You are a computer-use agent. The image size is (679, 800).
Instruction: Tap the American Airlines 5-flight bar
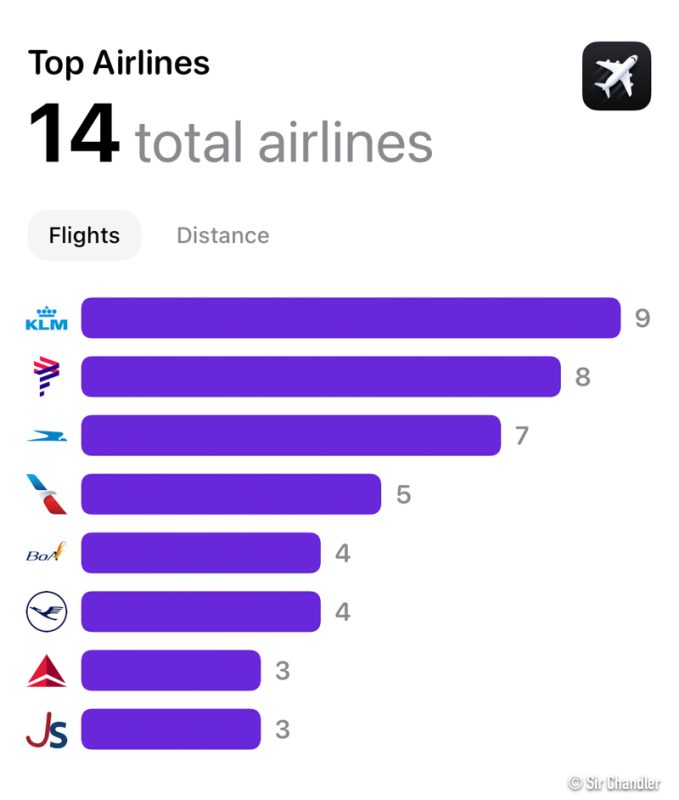coord(230,495)
